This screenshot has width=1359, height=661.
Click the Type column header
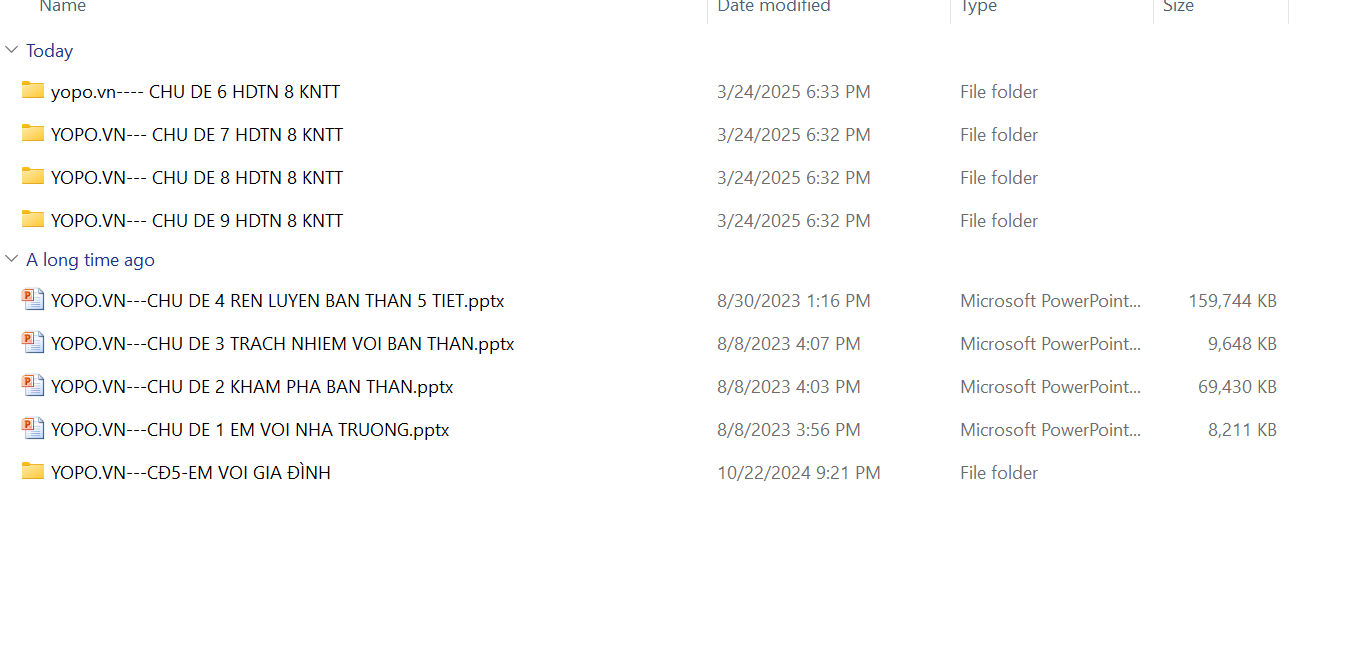pos(978,7)
